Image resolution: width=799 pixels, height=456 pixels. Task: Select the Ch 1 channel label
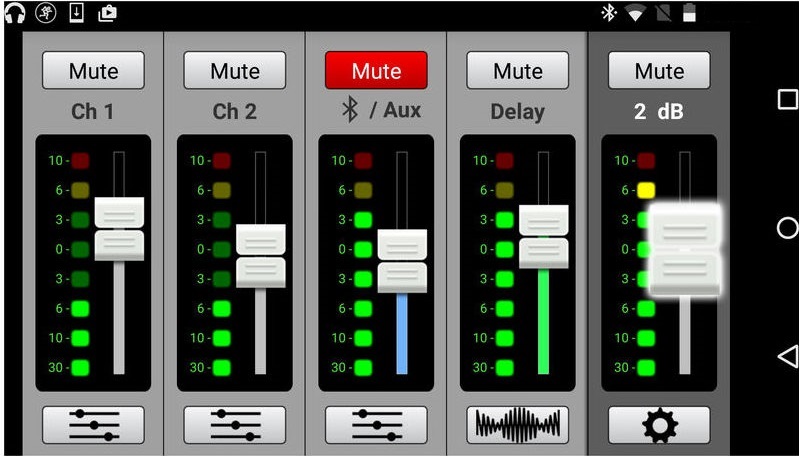[x=93, y=112]
